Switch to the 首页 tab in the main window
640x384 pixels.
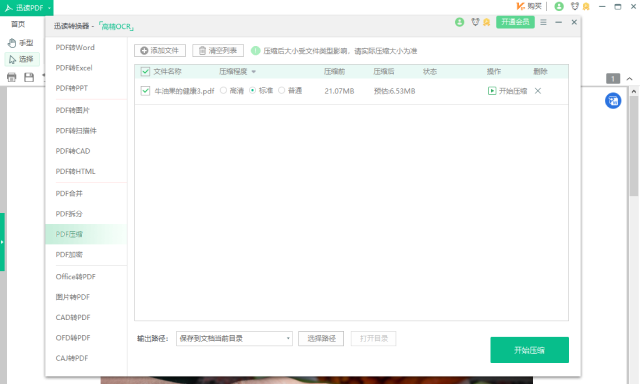[x=18, y=24]
